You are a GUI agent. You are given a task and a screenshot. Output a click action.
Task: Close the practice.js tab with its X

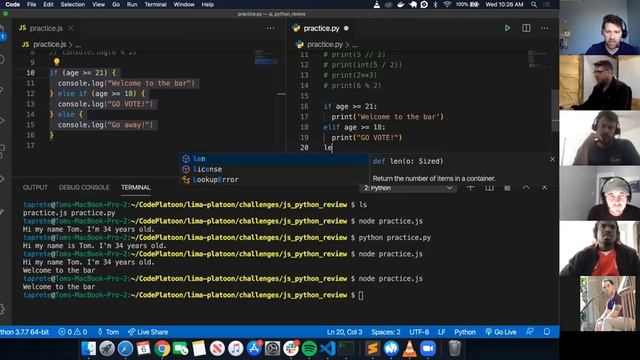click(71, 28)
